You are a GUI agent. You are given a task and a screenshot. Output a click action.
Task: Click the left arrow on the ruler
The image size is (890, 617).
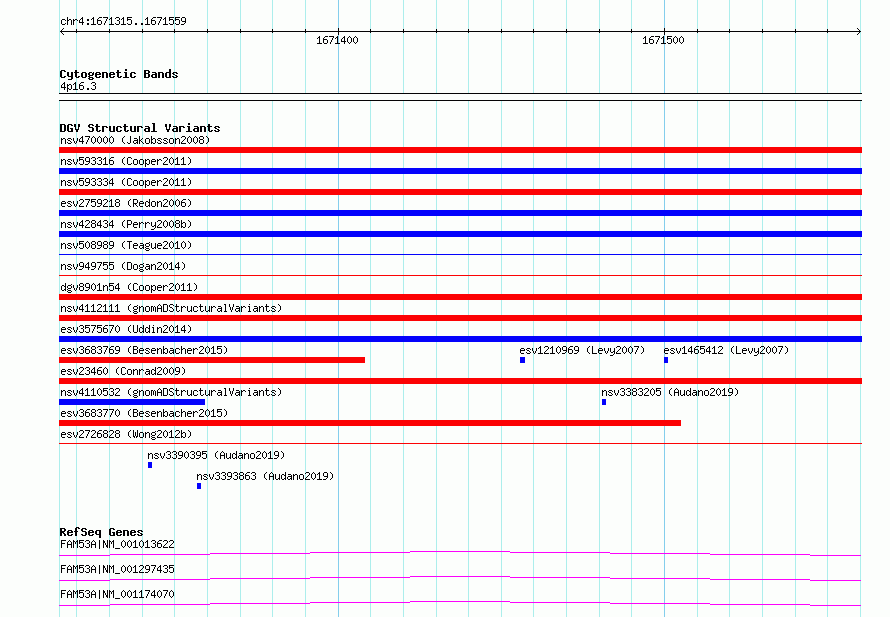62,32
